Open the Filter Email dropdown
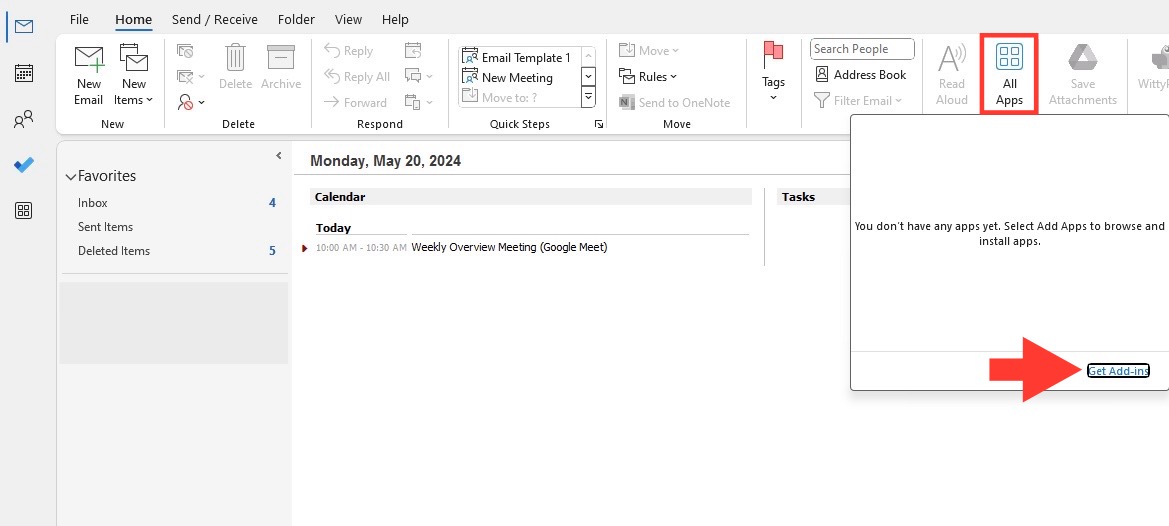This screenshot has height=526, width=1169. click(x=857, y=100)
